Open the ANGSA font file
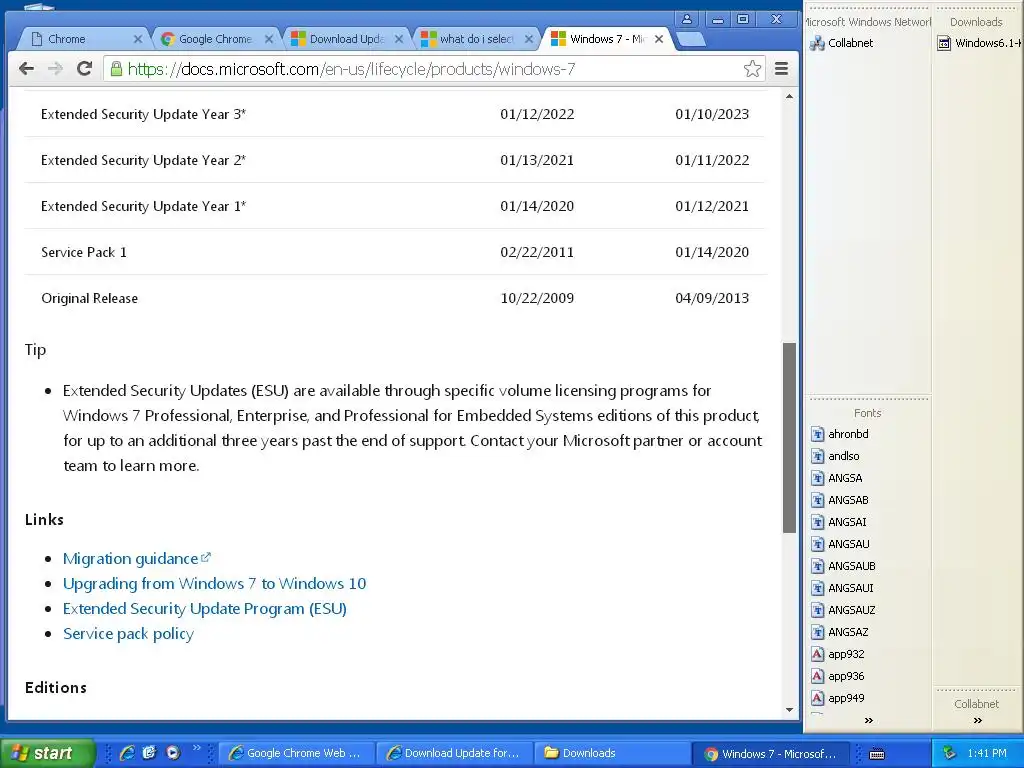This screenshot has height=768, width=1024. click(x=837, y=478)
